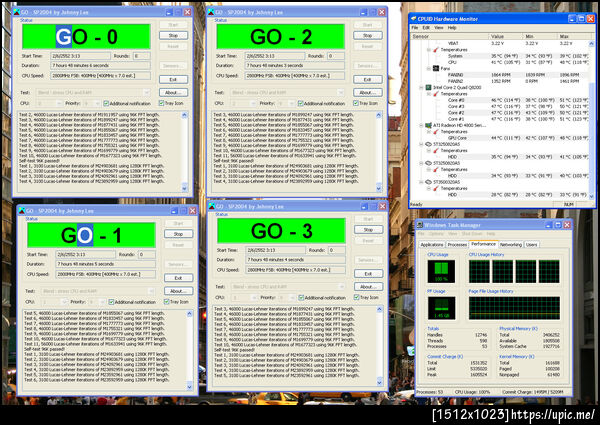Stop the stress test in GO - 0 window
600x425 pixels.
173,36
